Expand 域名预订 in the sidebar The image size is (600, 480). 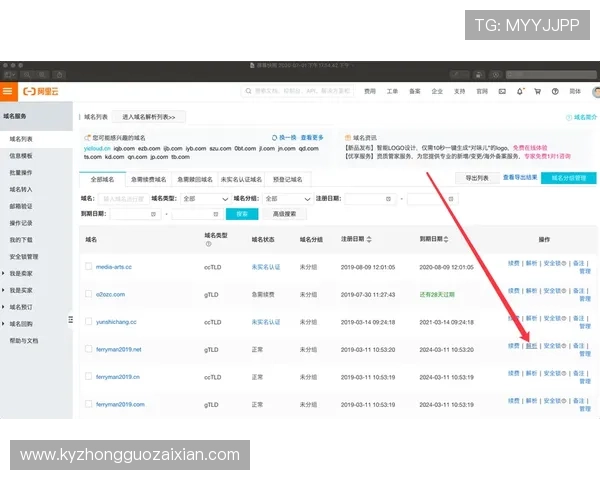point(3,307)
